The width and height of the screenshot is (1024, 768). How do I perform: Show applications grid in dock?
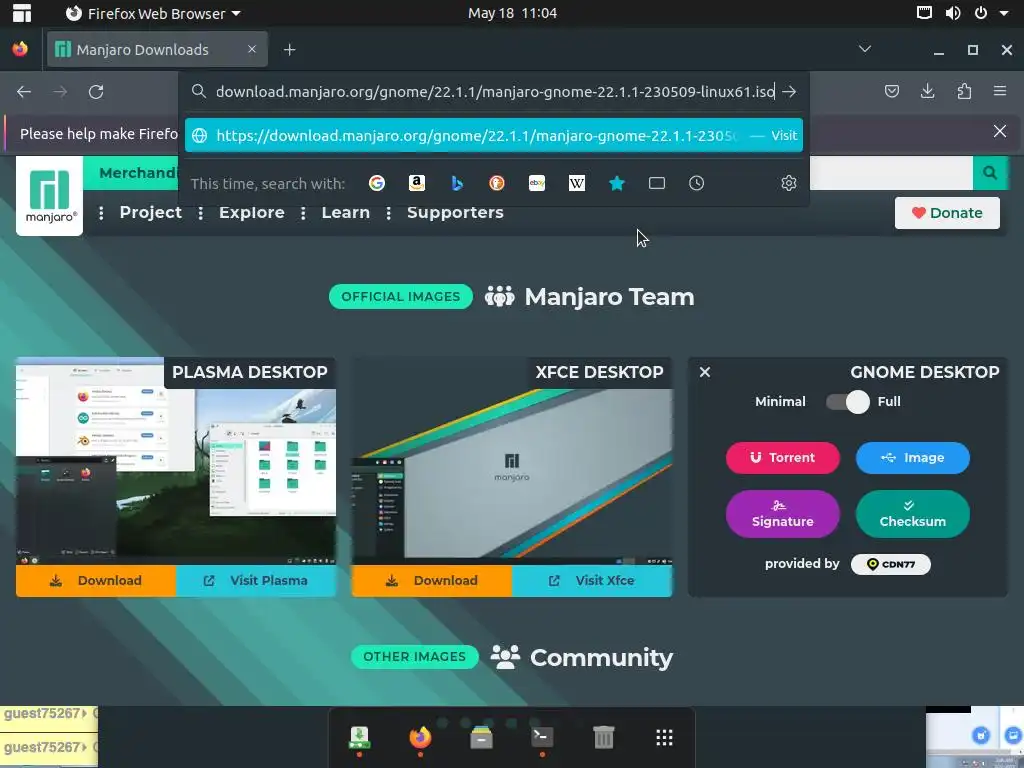[x=664, y=738]
